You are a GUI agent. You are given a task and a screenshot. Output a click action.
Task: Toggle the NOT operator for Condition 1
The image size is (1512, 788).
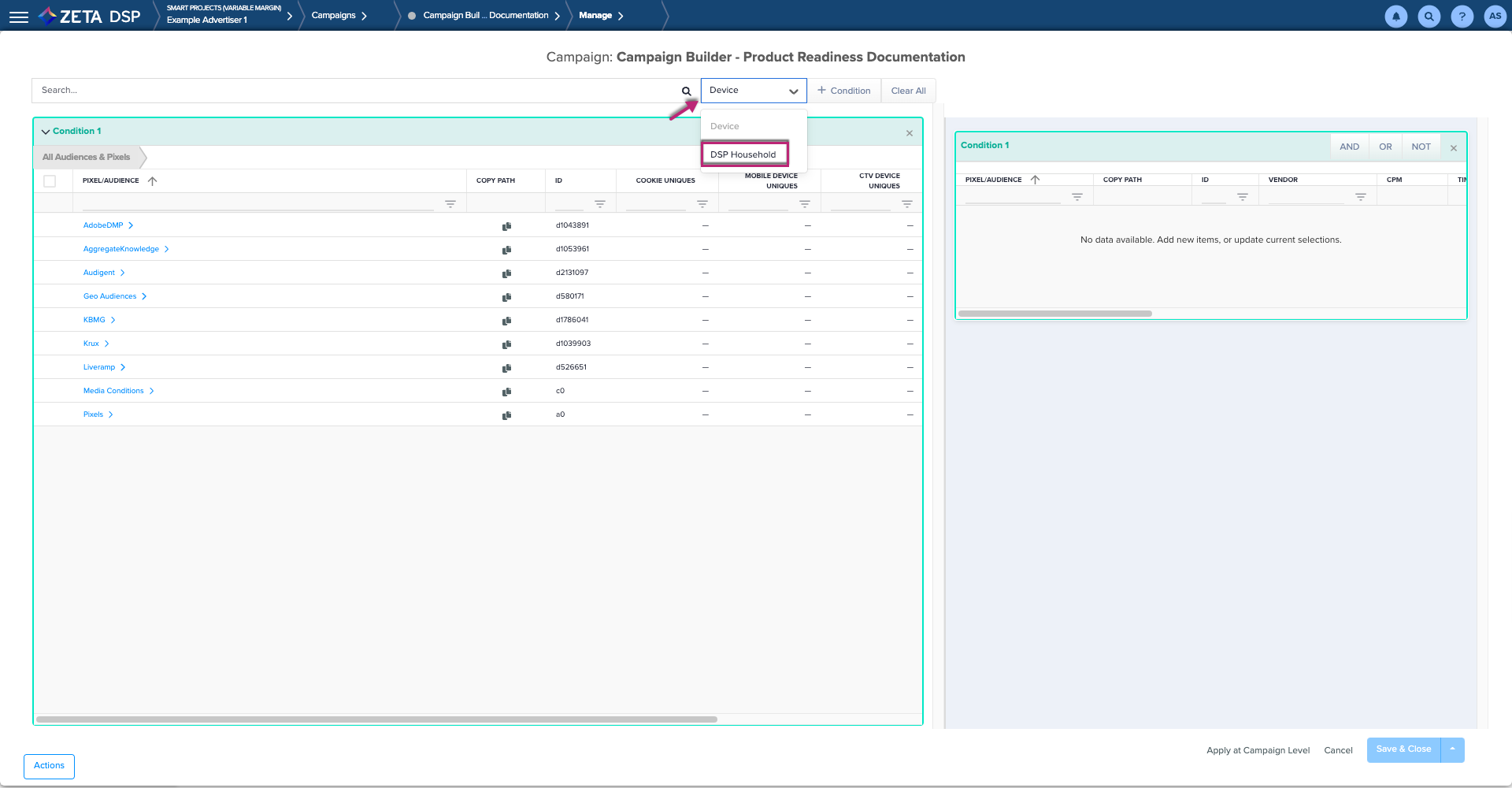[x=1421, y=147]
